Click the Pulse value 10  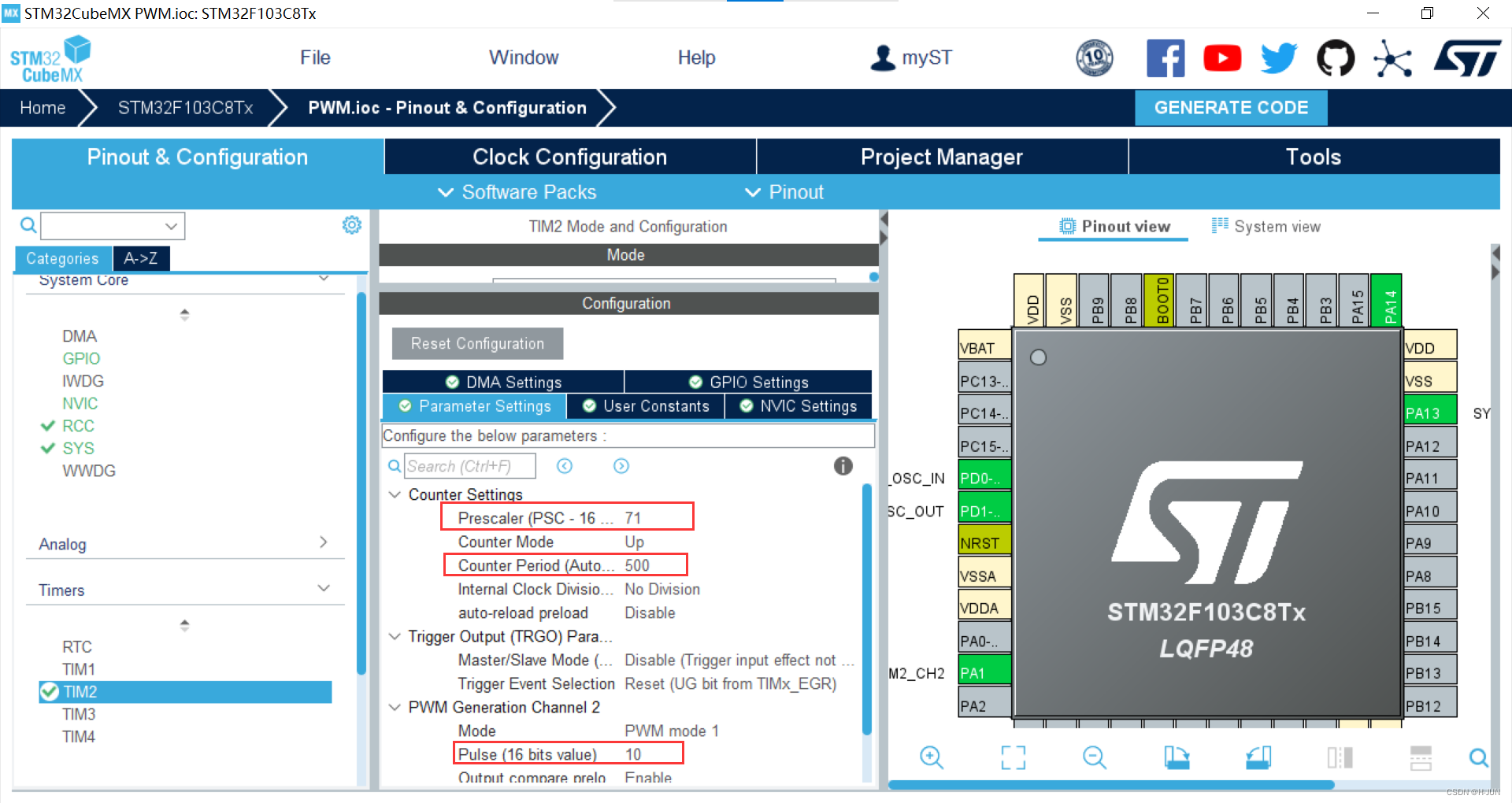click(x=633, y=754)
